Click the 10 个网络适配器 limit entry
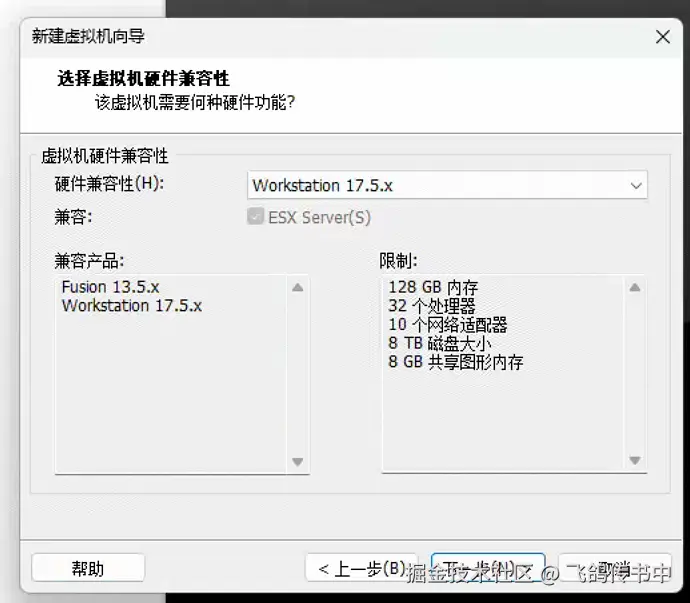This screenshot has width=690, height=603. [x=448, y=324]
